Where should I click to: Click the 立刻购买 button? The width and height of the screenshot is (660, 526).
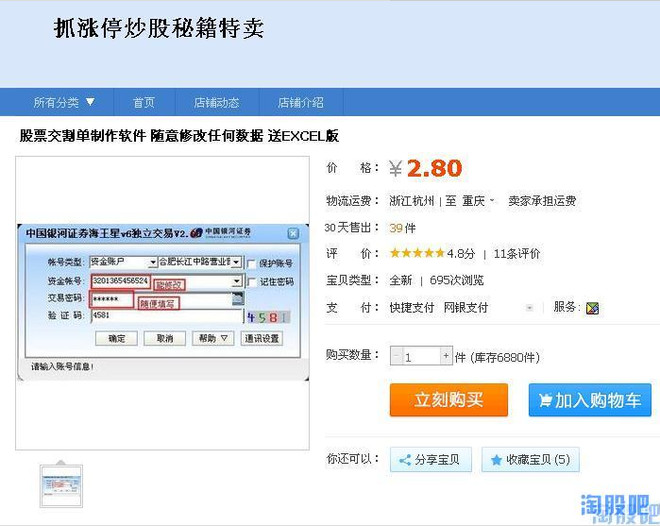[449, 400]
